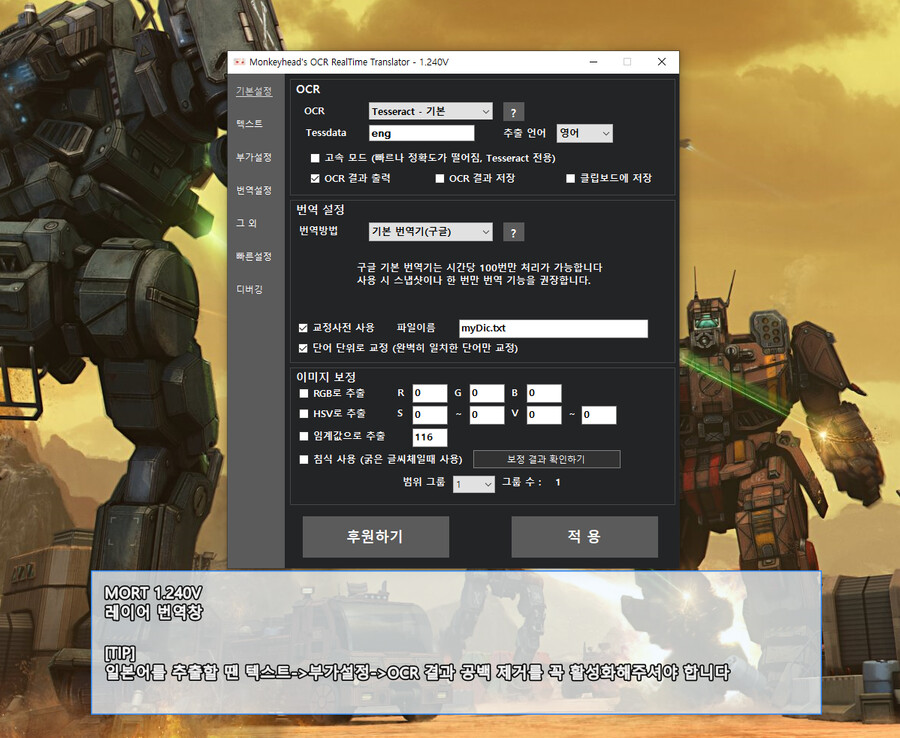
Task: Open the 번역방법 dropdown showing 기본 번역기(구글)
Action: click(x=430, y=232)
